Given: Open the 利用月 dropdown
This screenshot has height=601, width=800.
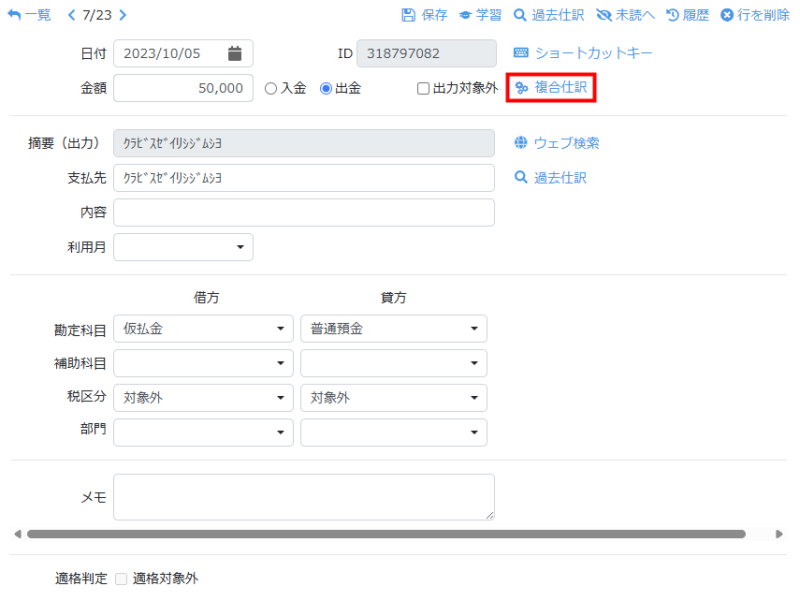Looking at the screenshot, I should pos(184,247).
